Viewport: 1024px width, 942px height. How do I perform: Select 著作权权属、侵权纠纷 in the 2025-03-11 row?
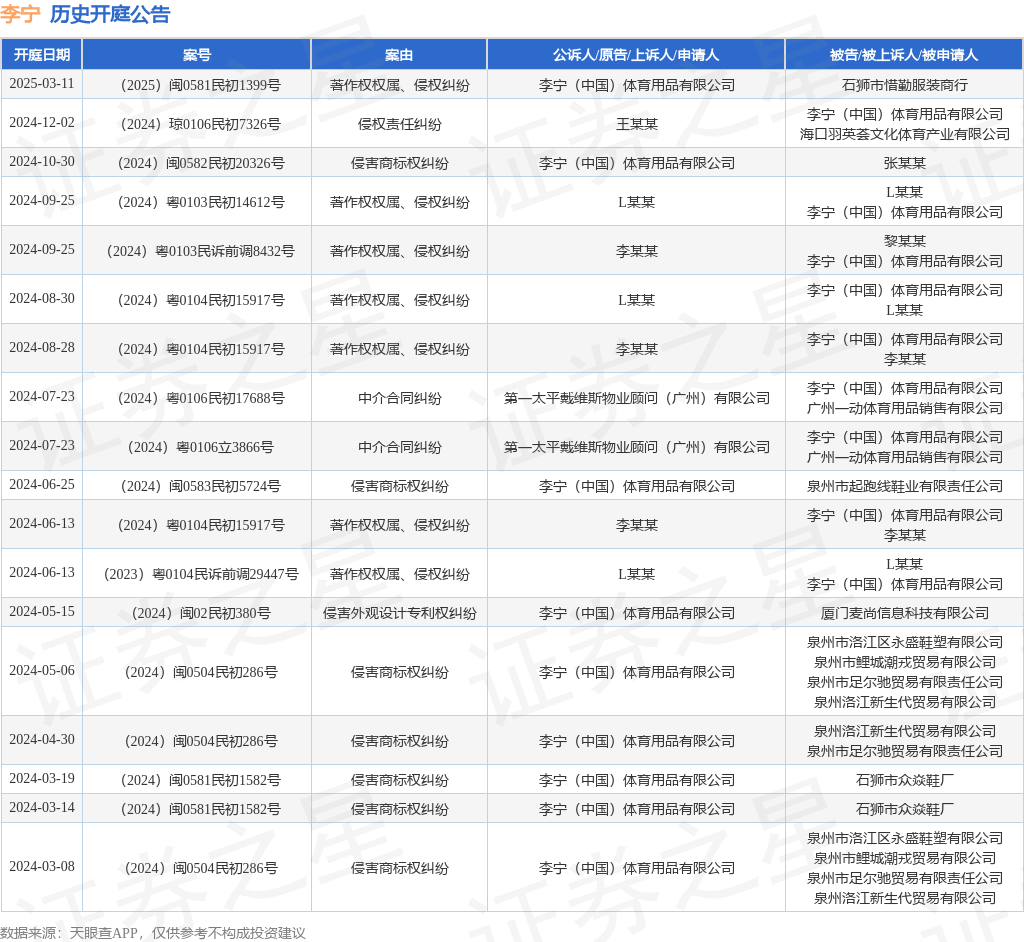coord(400,85)
